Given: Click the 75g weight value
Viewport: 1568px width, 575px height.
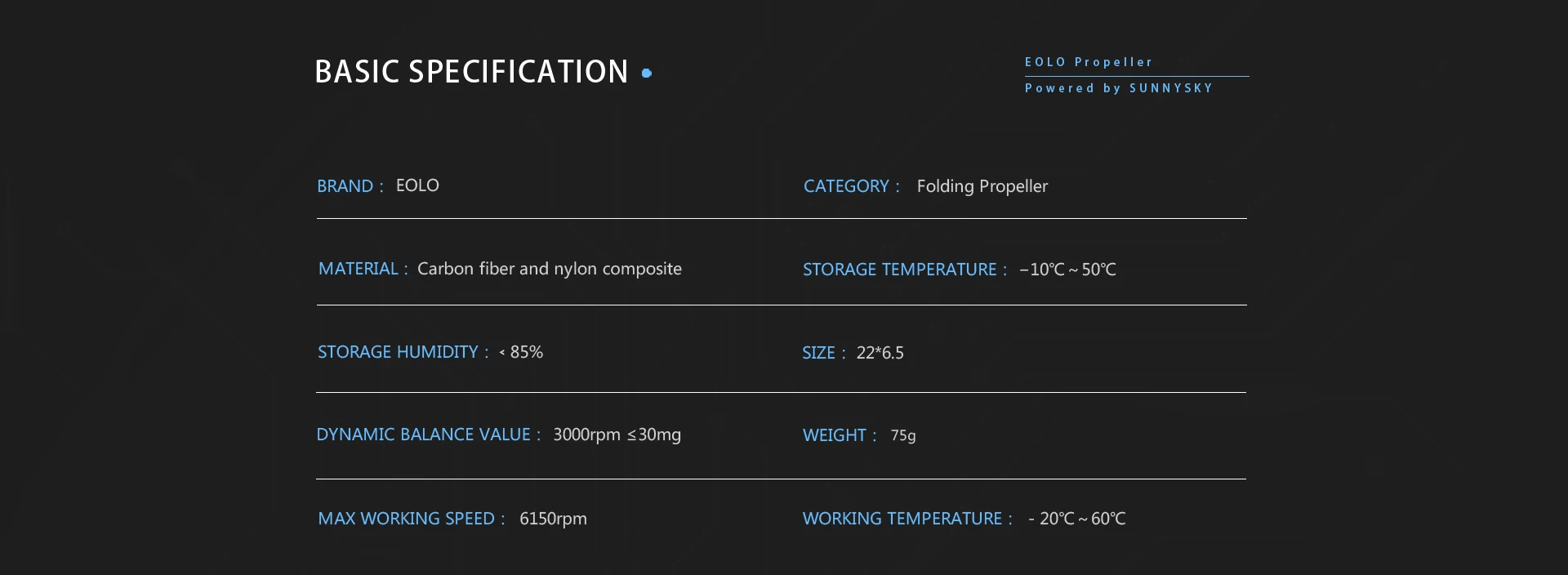Looking at the screenshot, I should click(903, 435).
